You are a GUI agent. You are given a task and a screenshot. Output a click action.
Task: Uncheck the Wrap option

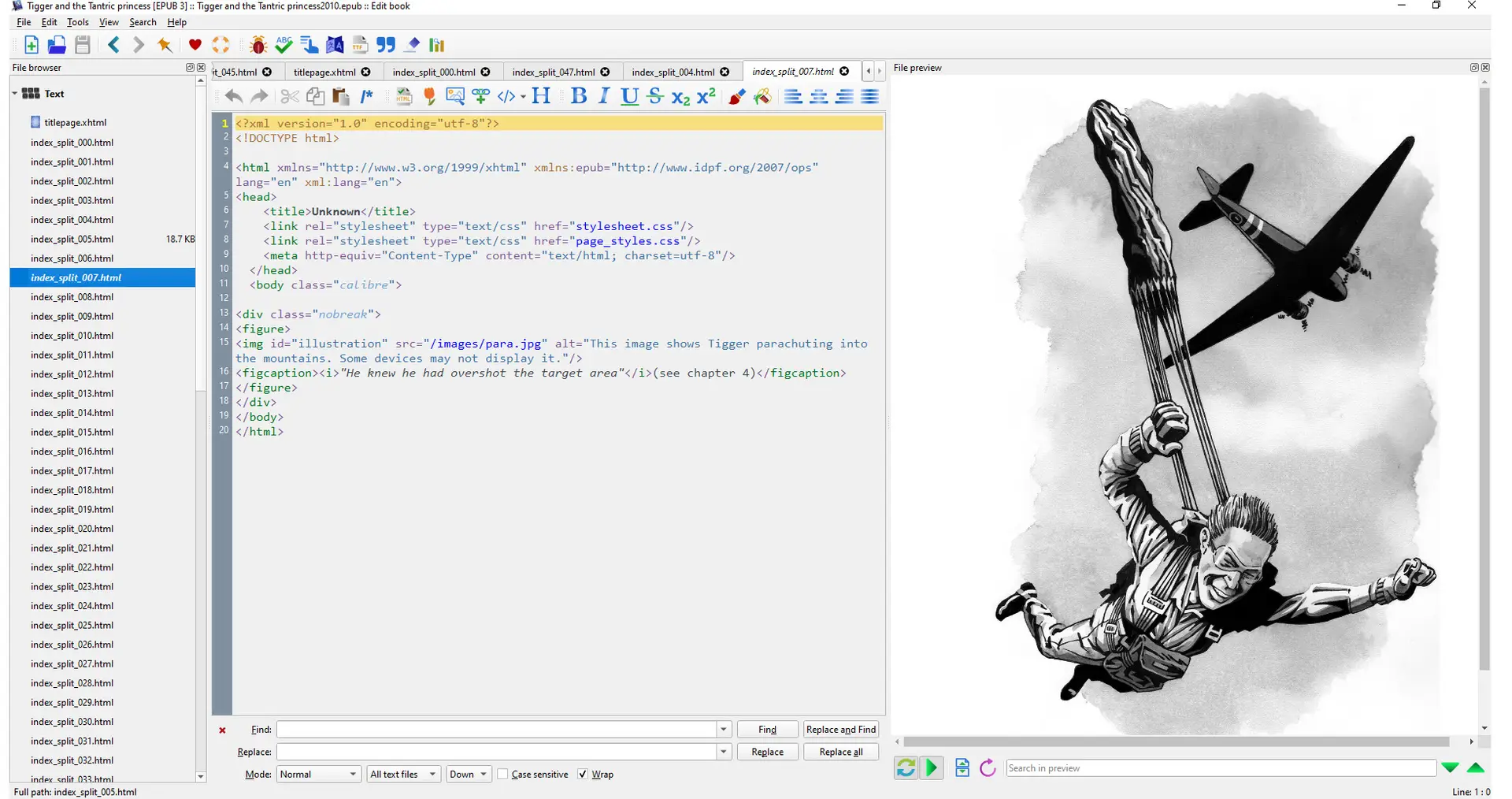point(583,775)
